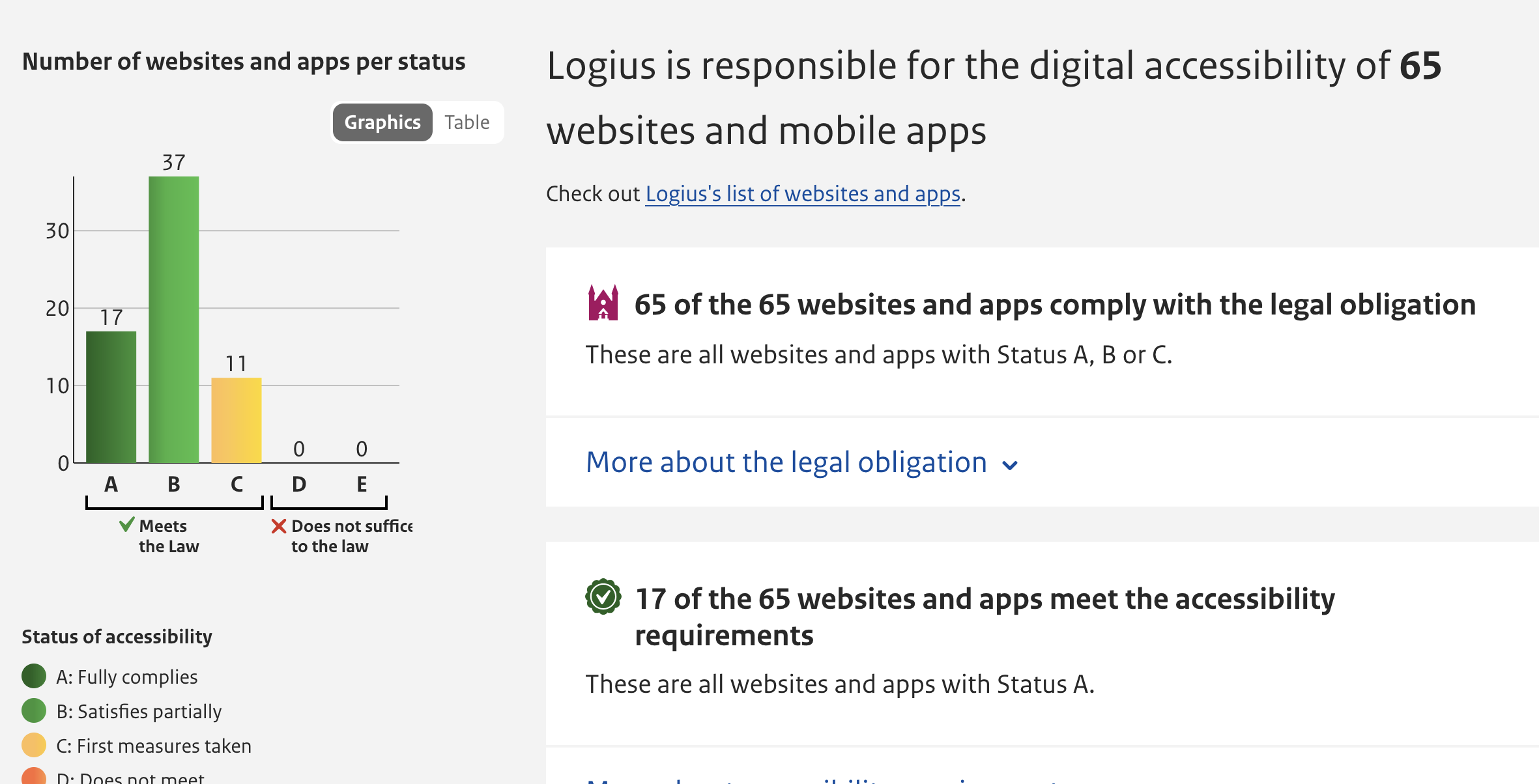This screenshot has height=784, width=1539.
Task: Select the yellow bar C showing 11
Action: [x=237, y=420]
